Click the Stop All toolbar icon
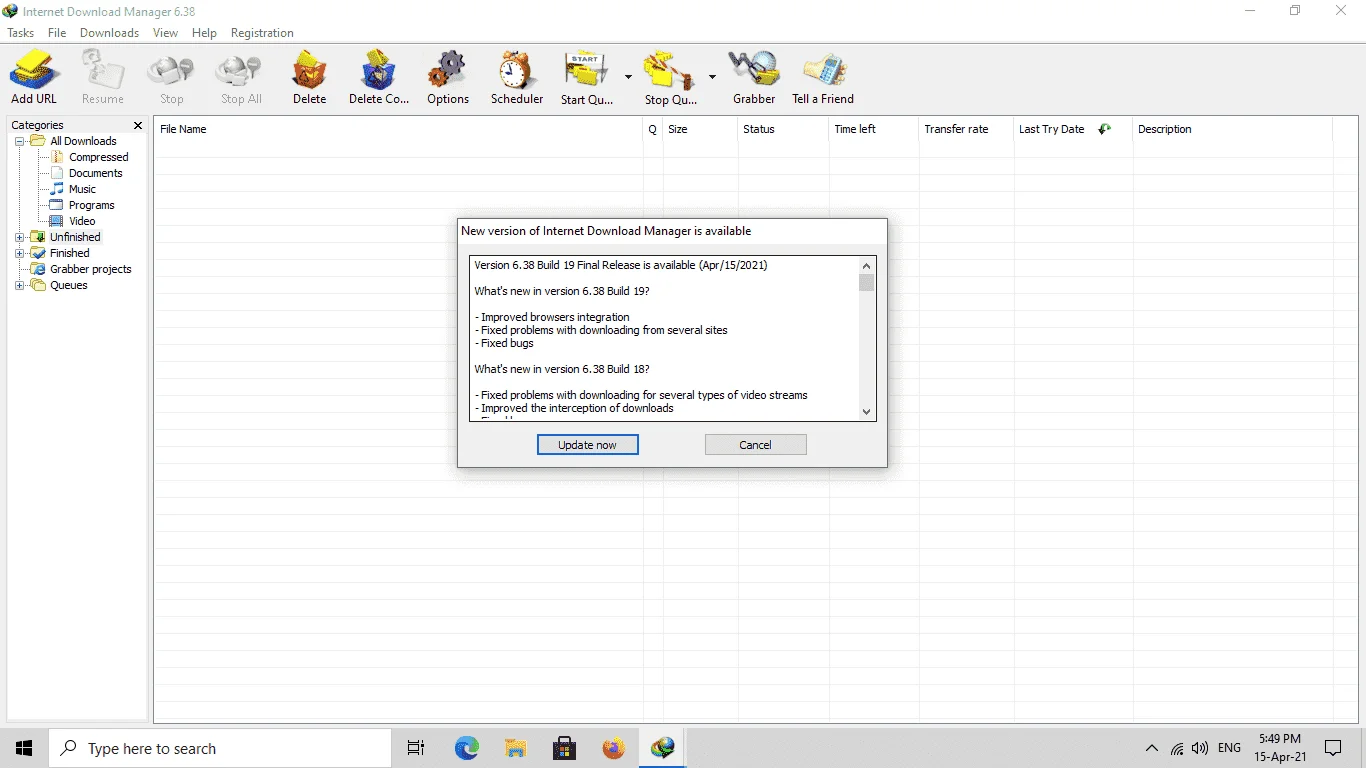Viewport: 1366px width, 768px height. (241, 77)
